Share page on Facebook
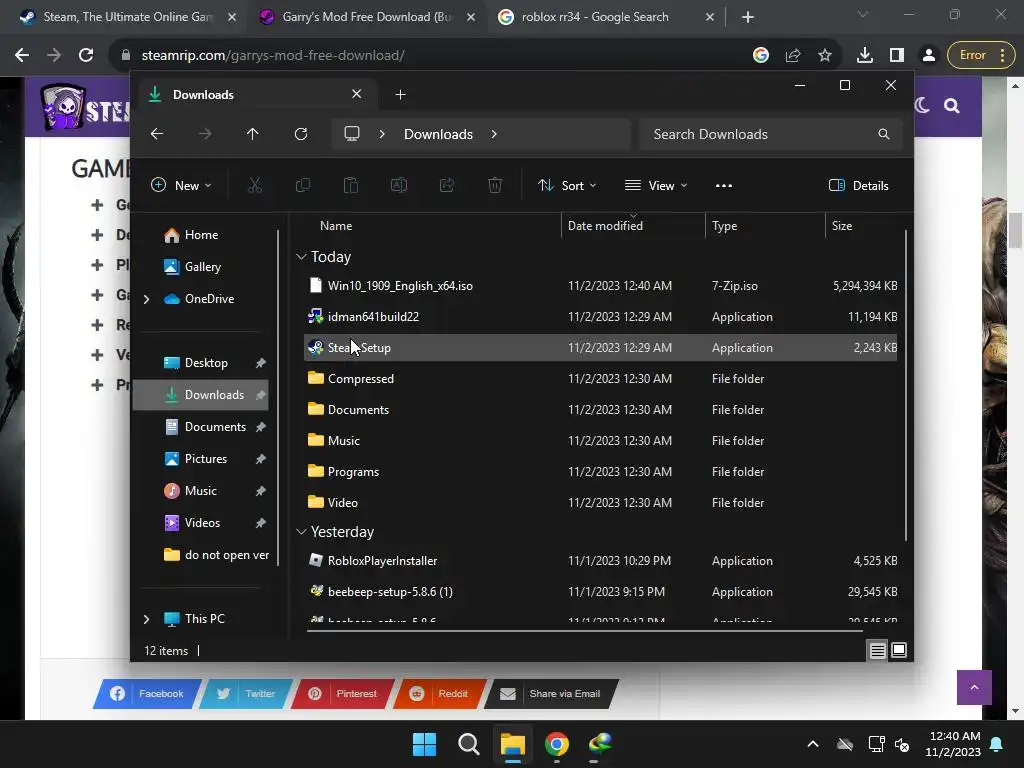 (148, 694)
